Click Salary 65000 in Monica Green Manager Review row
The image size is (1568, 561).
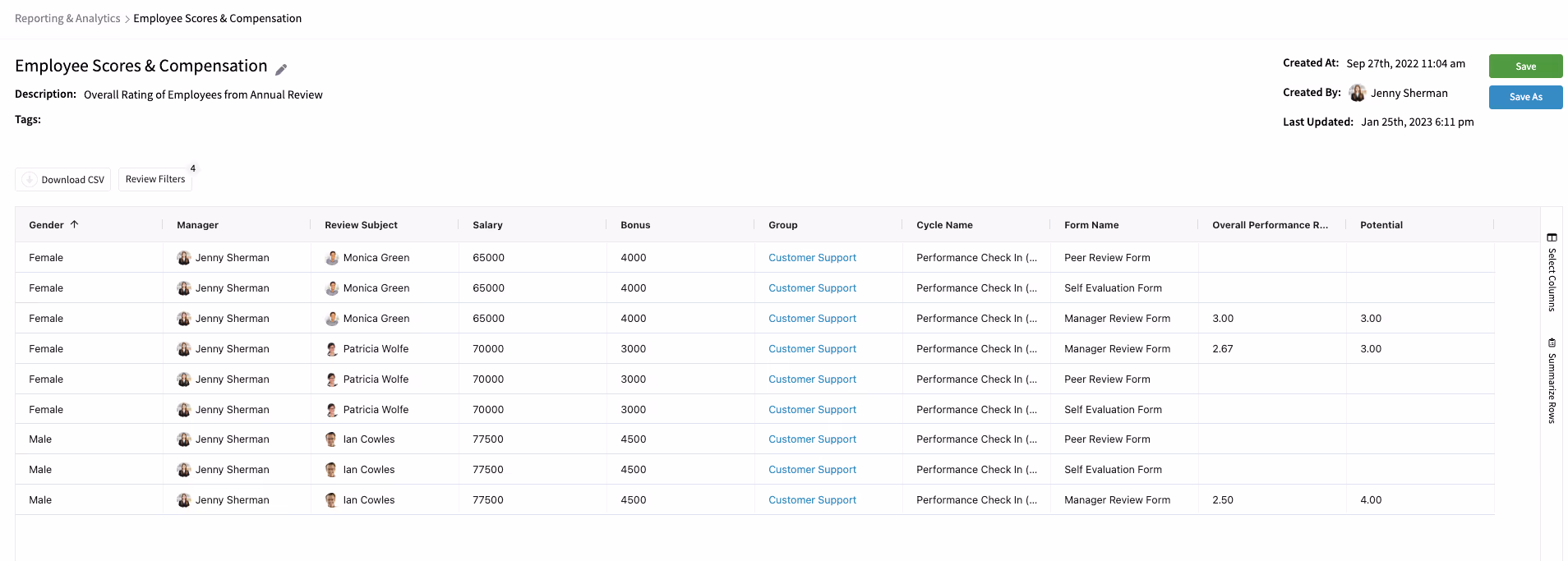[x=488, y=319]
